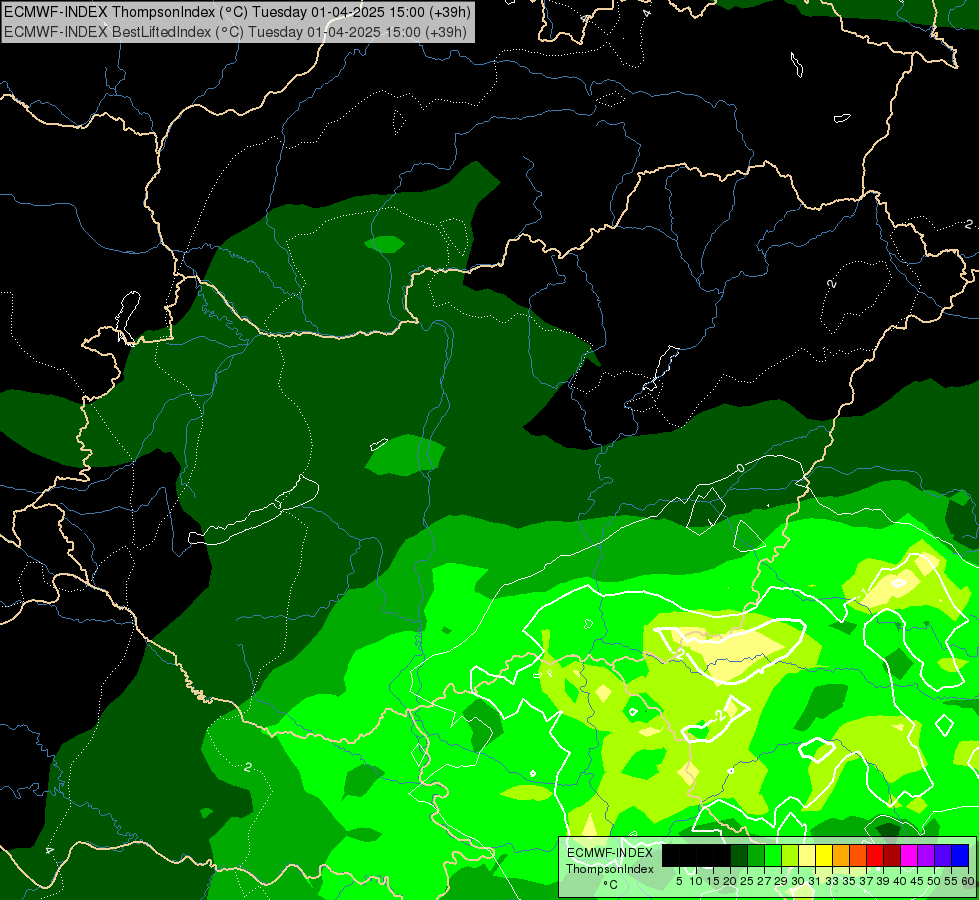Choose the dark red 39–40 legend swatch
Image resolution: width=979 pixels, height=900 pixels.
[x=892, y=855]
